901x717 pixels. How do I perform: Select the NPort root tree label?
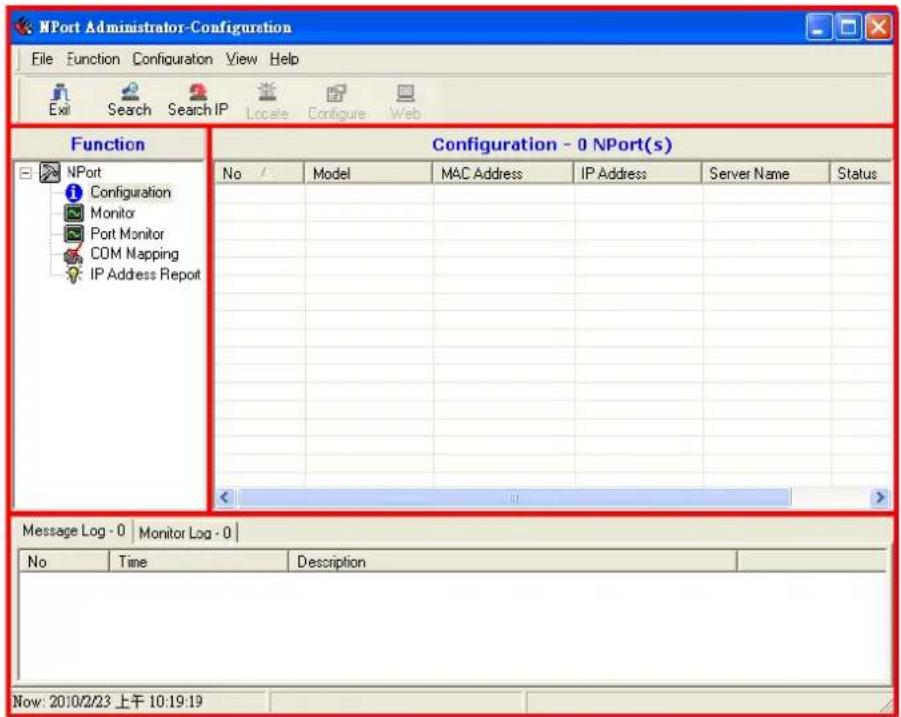[84, 172]
